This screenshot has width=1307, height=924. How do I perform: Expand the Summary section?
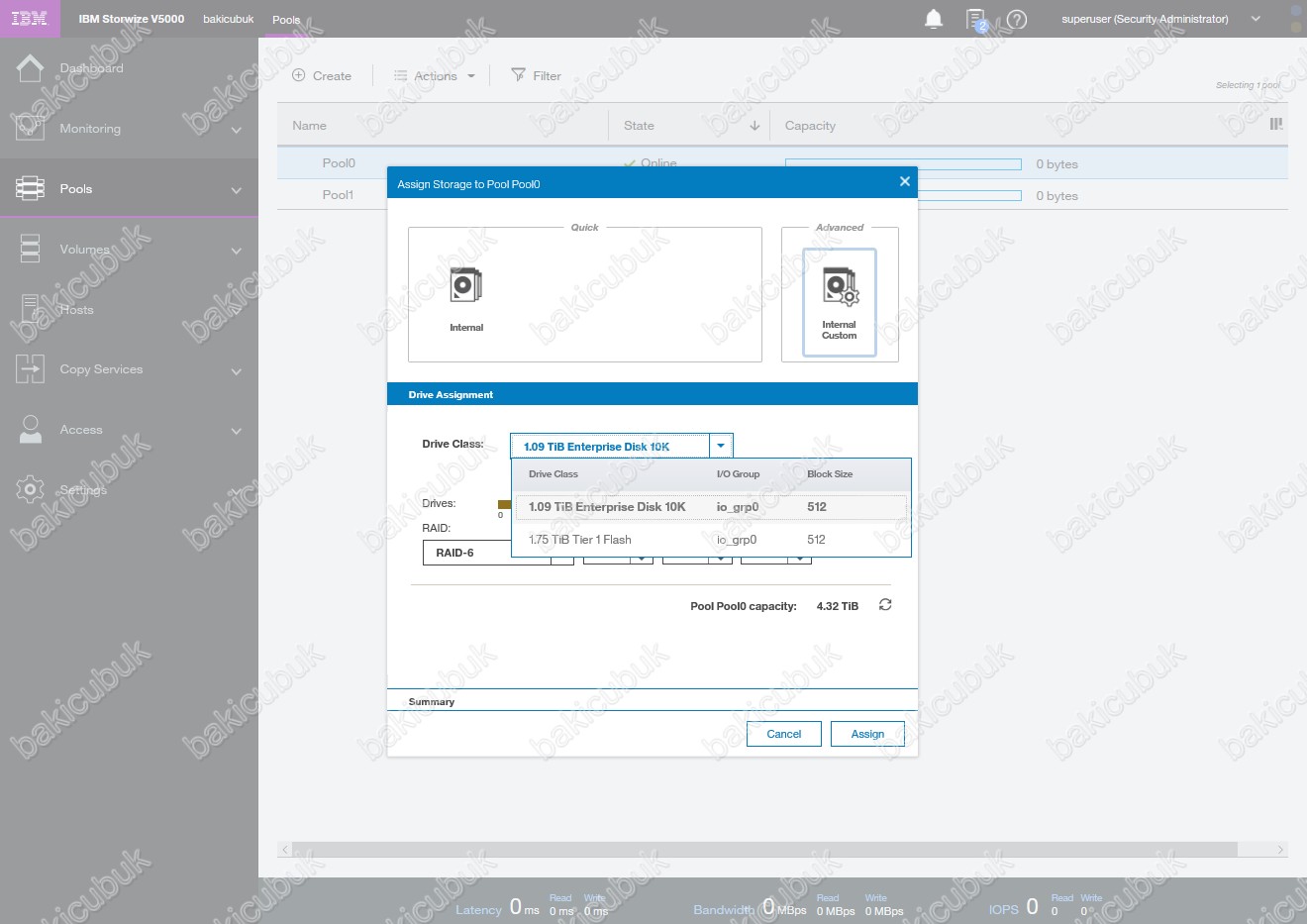pos(432,701)
